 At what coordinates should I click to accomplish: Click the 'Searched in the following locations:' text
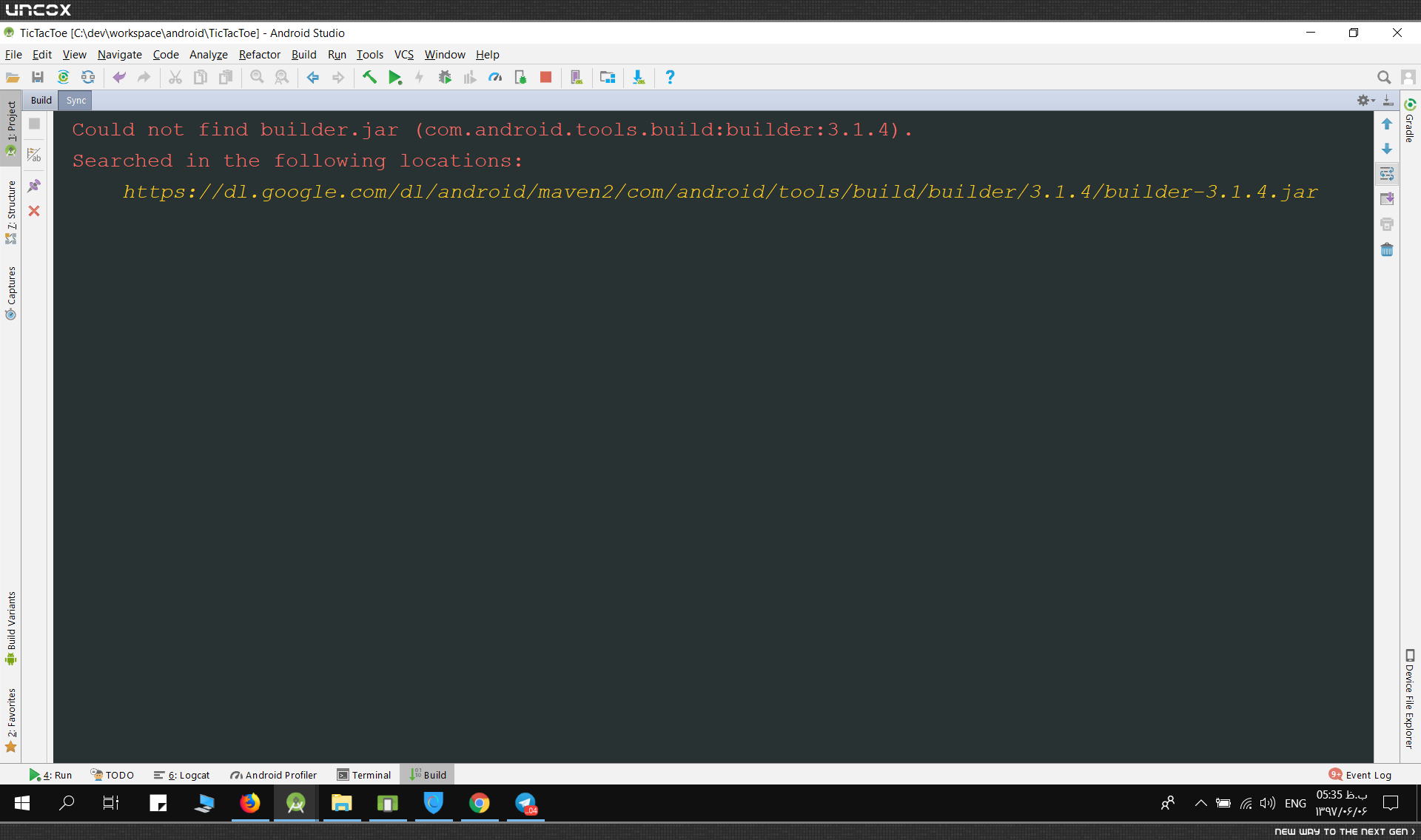click(x=298, y=161)
